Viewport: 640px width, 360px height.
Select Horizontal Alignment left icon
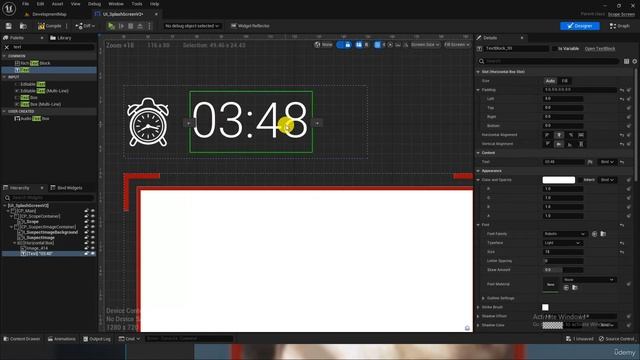click(548, 135)
